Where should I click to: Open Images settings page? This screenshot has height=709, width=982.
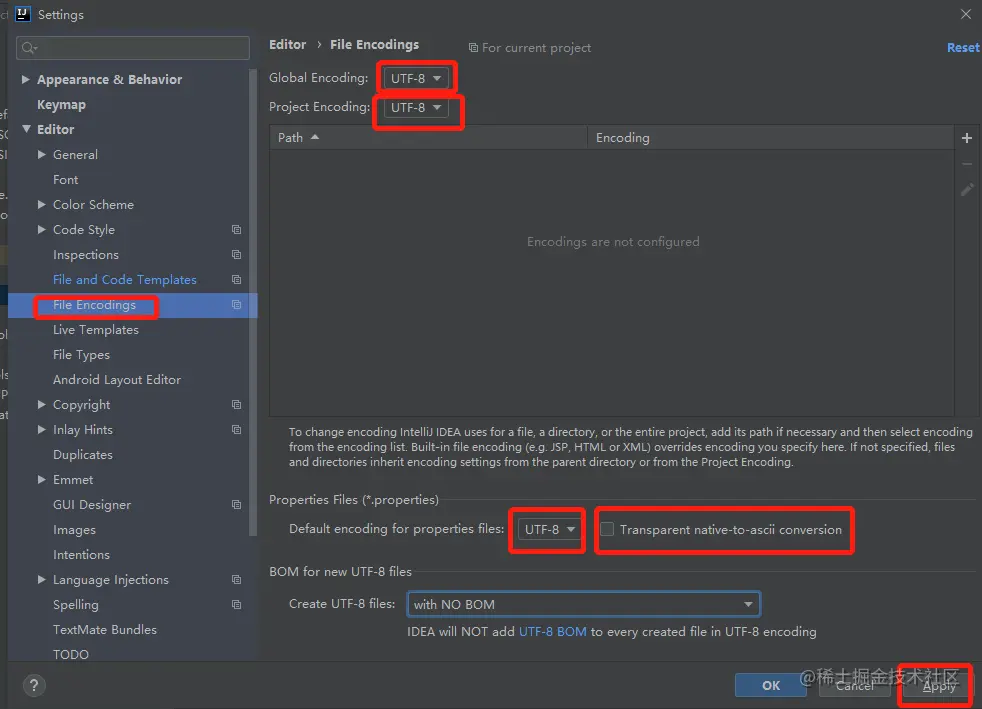coord(75,530)
